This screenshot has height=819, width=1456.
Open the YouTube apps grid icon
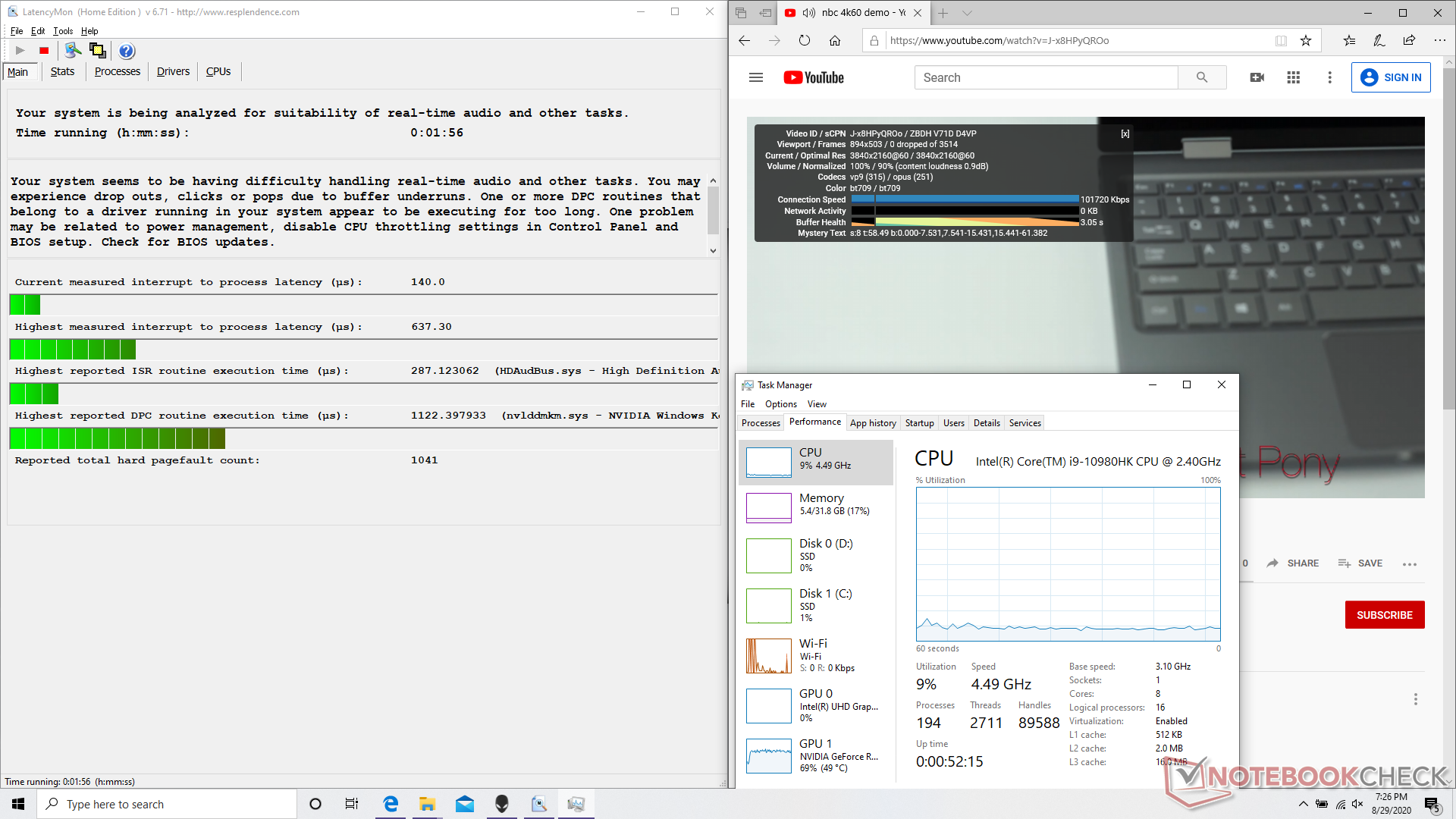coord(1294,77)
